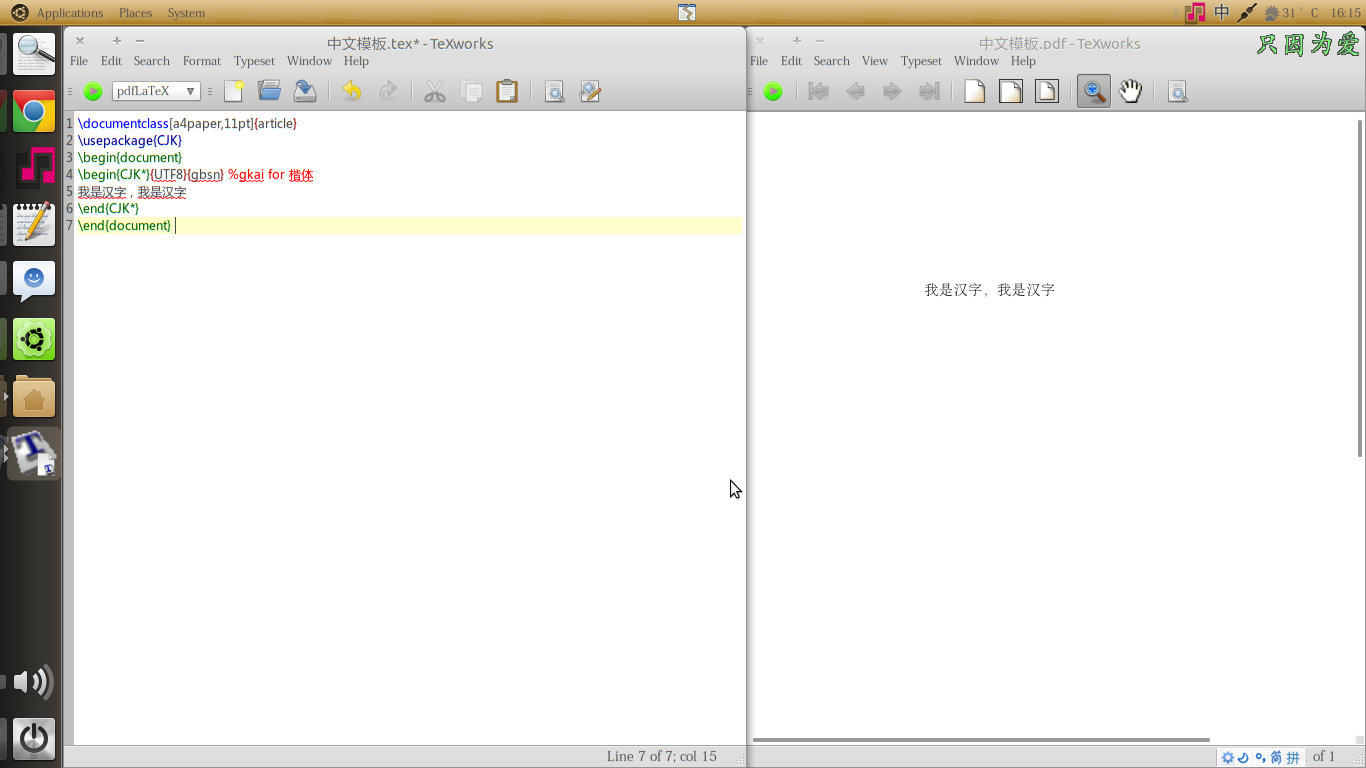
Task: Click the 中 input method indicator
Action: point(1222,13)
